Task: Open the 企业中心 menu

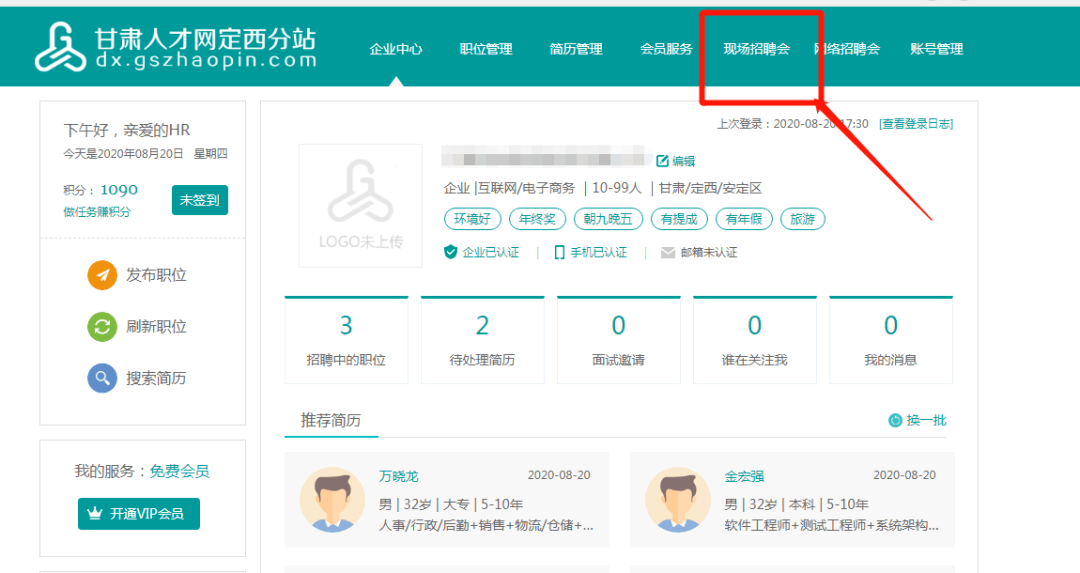Action: click(x=396, y=49)
